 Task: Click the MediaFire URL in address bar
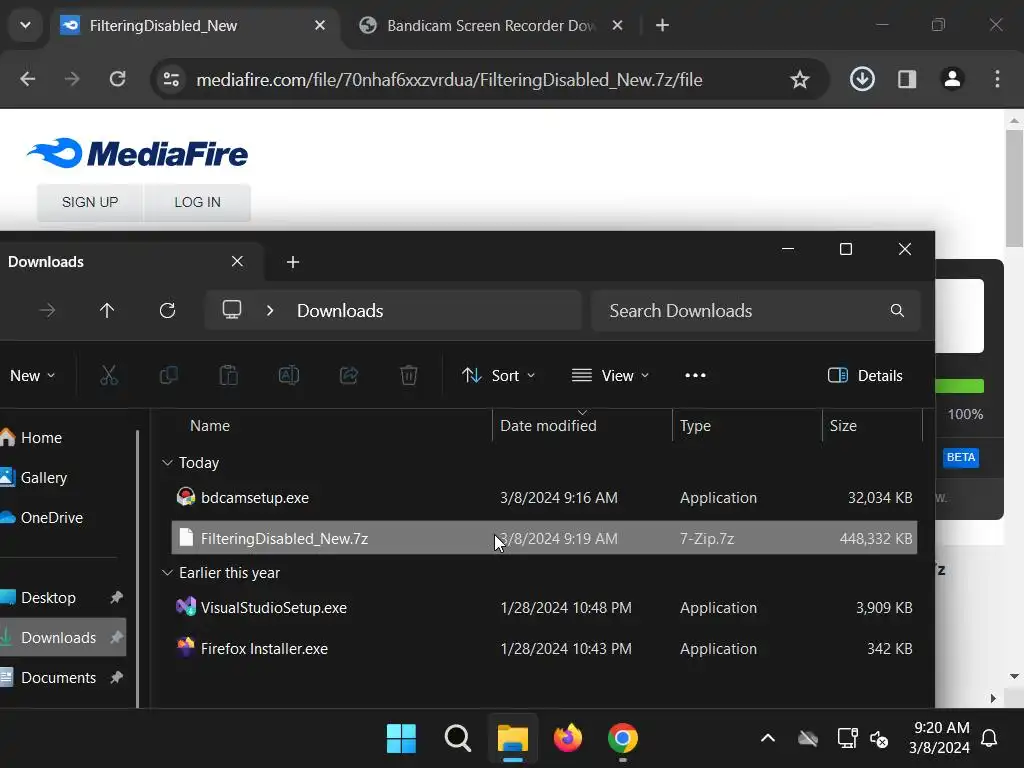coord(449,80)
